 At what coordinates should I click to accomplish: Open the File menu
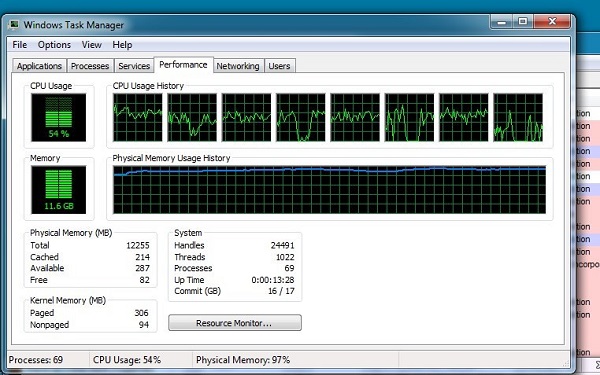(x=20, y=45)
